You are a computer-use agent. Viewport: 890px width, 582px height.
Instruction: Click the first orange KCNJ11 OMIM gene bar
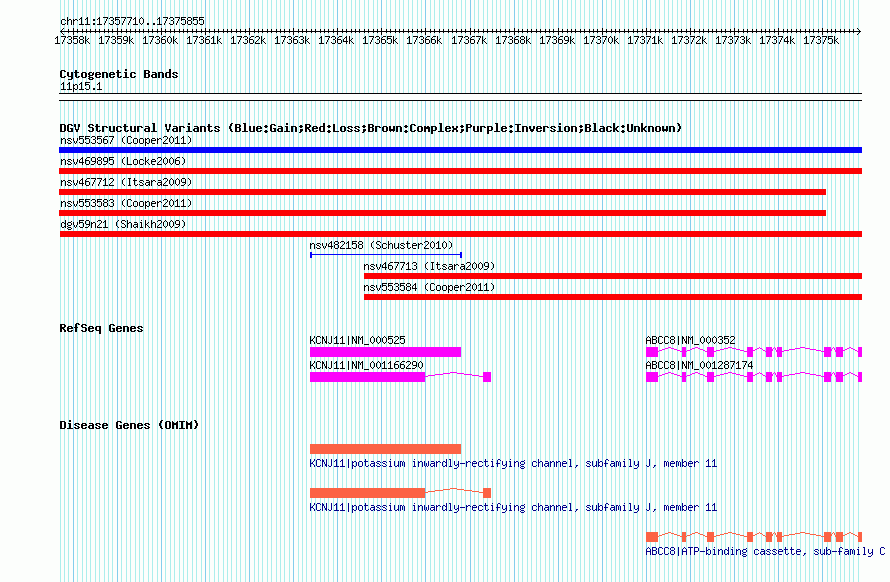coord(385,449)
